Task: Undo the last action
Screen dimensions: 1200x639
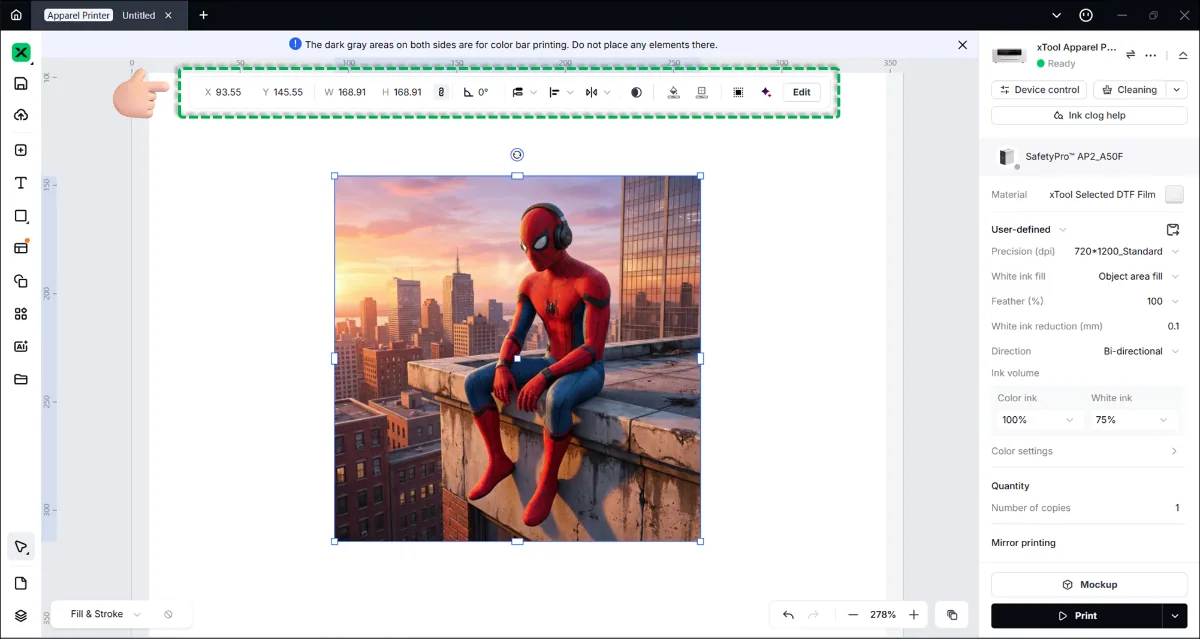Action: pos(788,615)
